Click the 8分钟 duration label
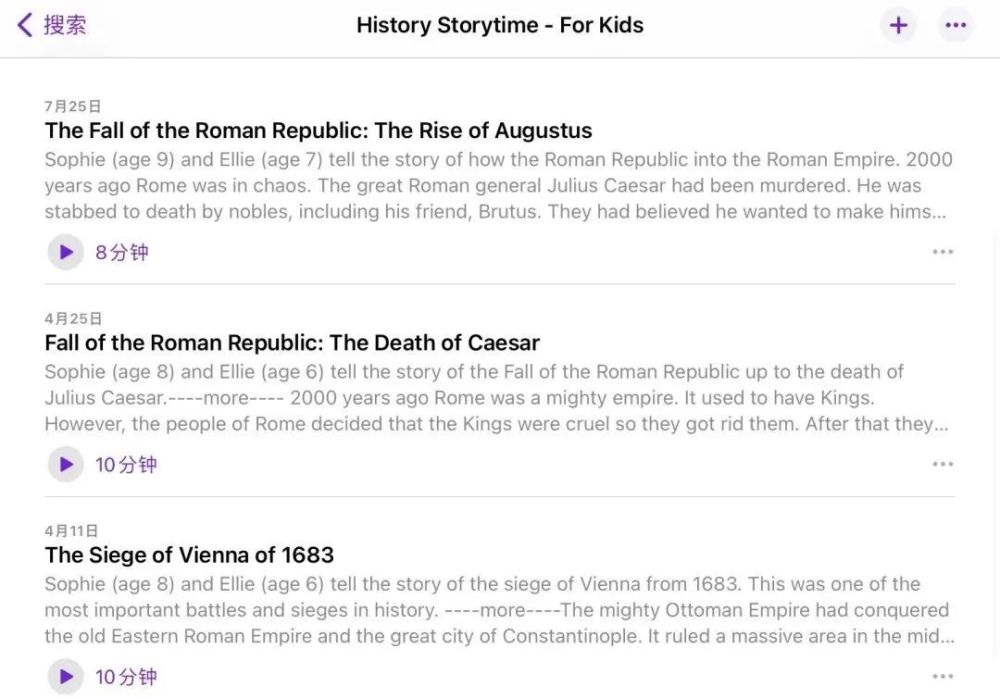Image resolution: width=1000 pixels, height=698 pixels. click(x=122, y=252)
